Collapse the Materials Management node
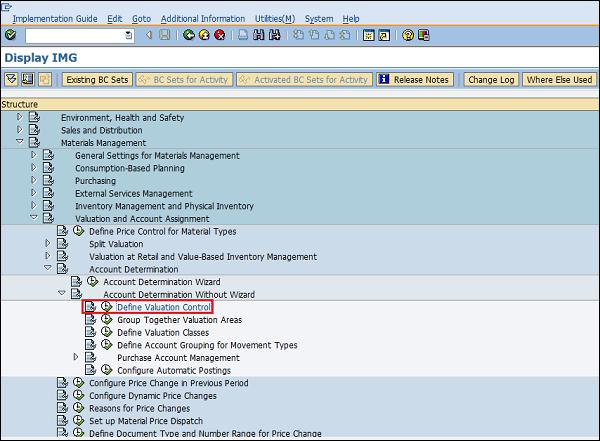The height and width of the screenshot is (441, 600). (x=19, y=143)
